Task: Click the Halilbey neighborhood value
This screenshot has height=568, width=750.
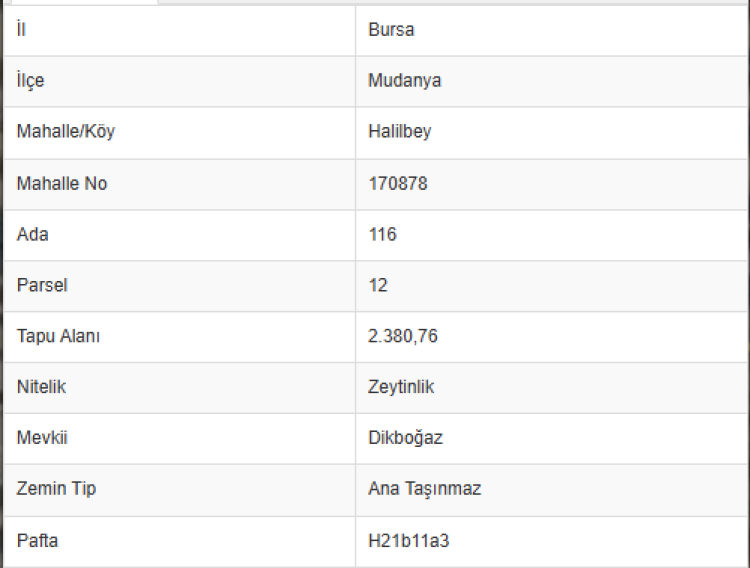Action: tap(399, 132)
